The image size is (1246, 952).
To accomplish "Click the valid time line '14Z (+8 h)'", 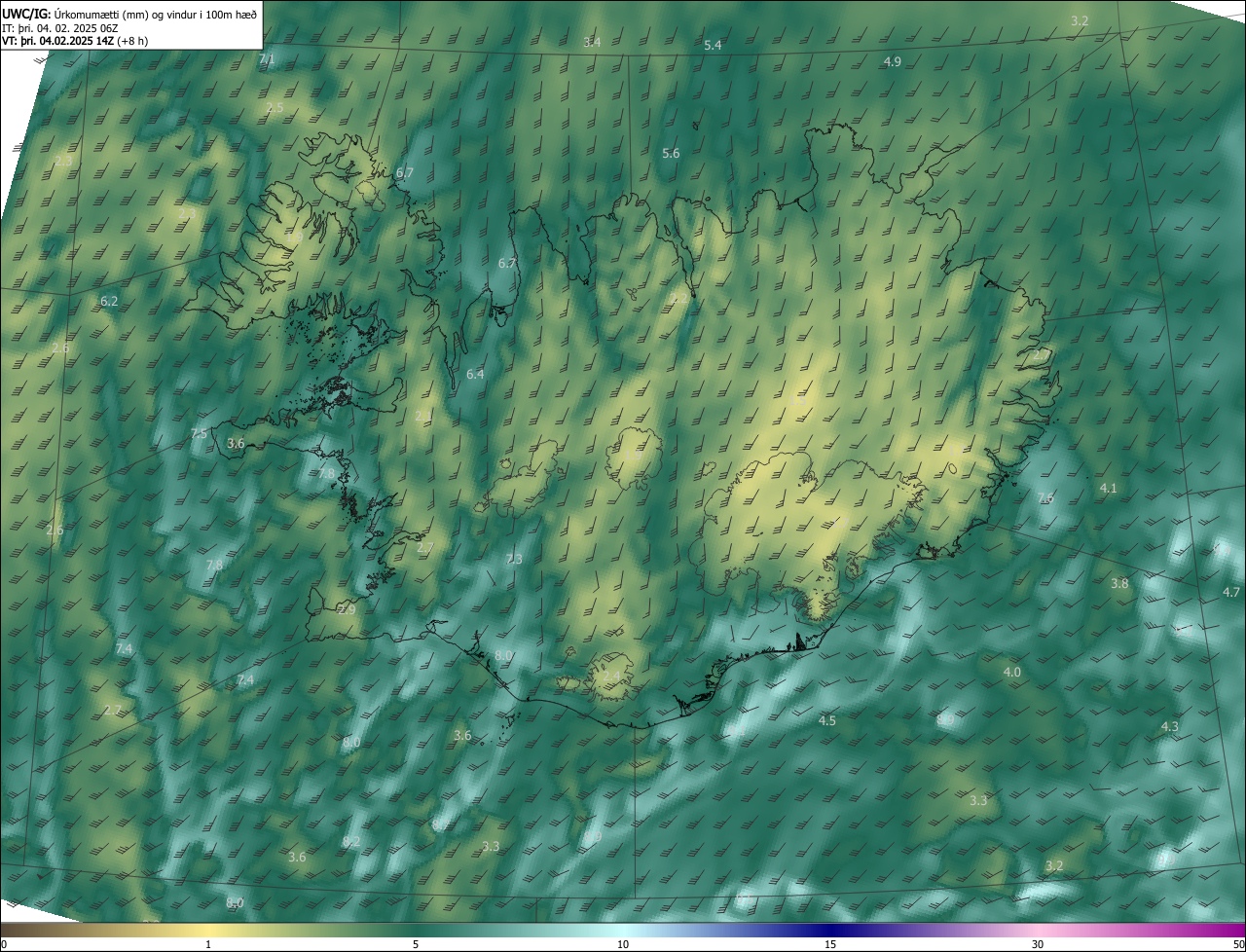I will (122, 41).
